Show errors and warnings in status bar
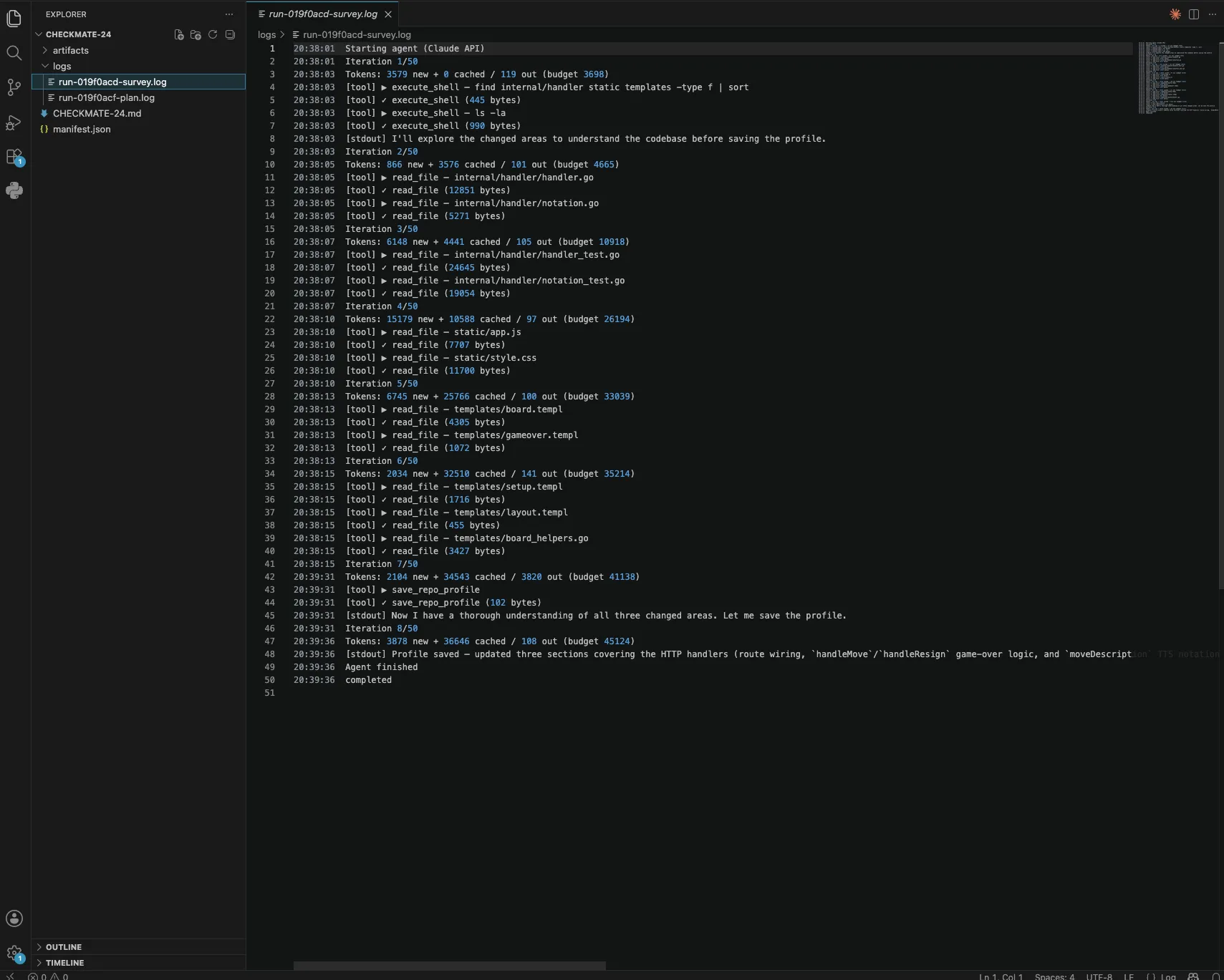Viewport: 1224px width, 980px height. click(x=49, y=976)
